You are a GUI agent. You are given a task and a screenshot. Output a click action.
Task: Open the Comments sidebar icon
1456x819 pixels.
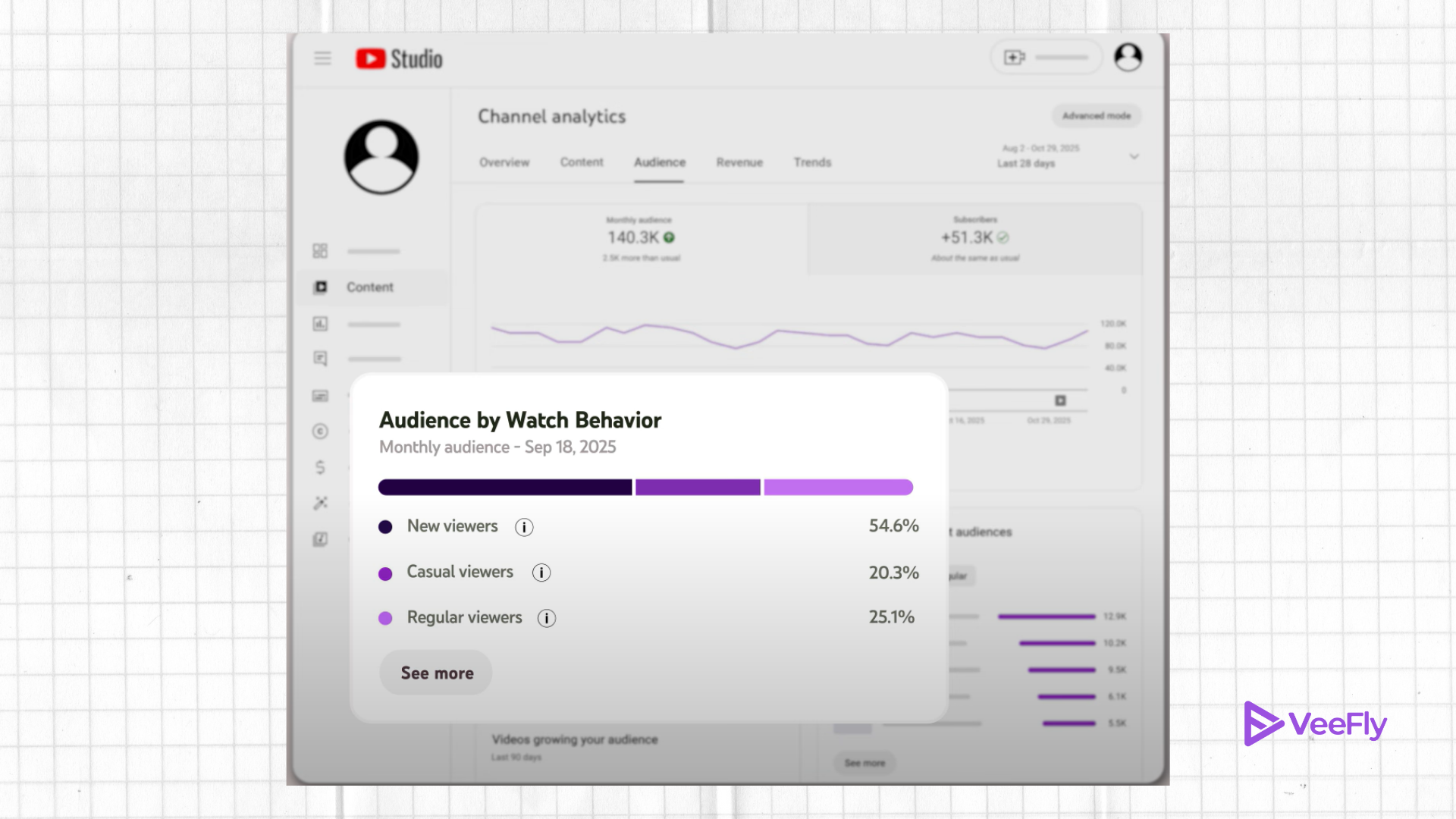click(x=321, y=359)
